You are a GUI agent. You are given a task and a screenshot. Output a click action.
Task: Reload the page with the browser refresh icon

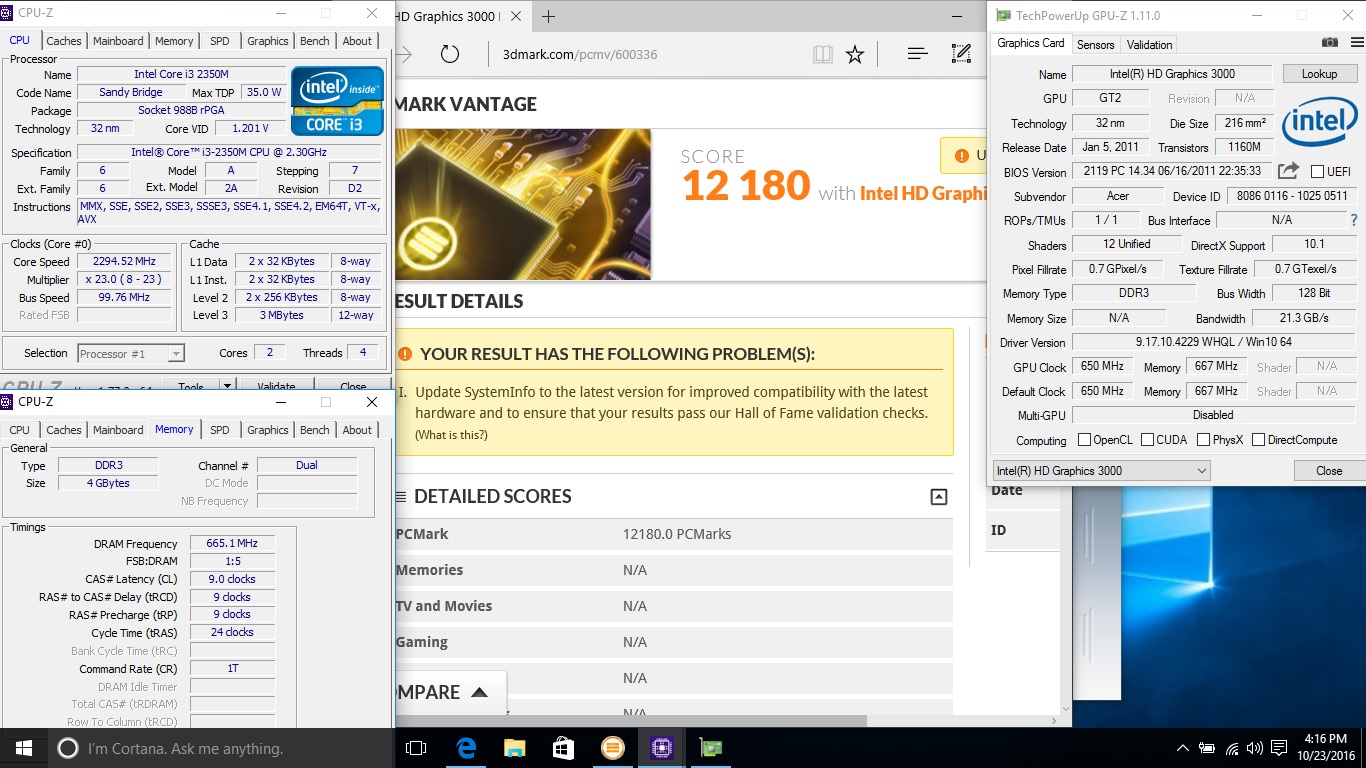click(450, 54)
